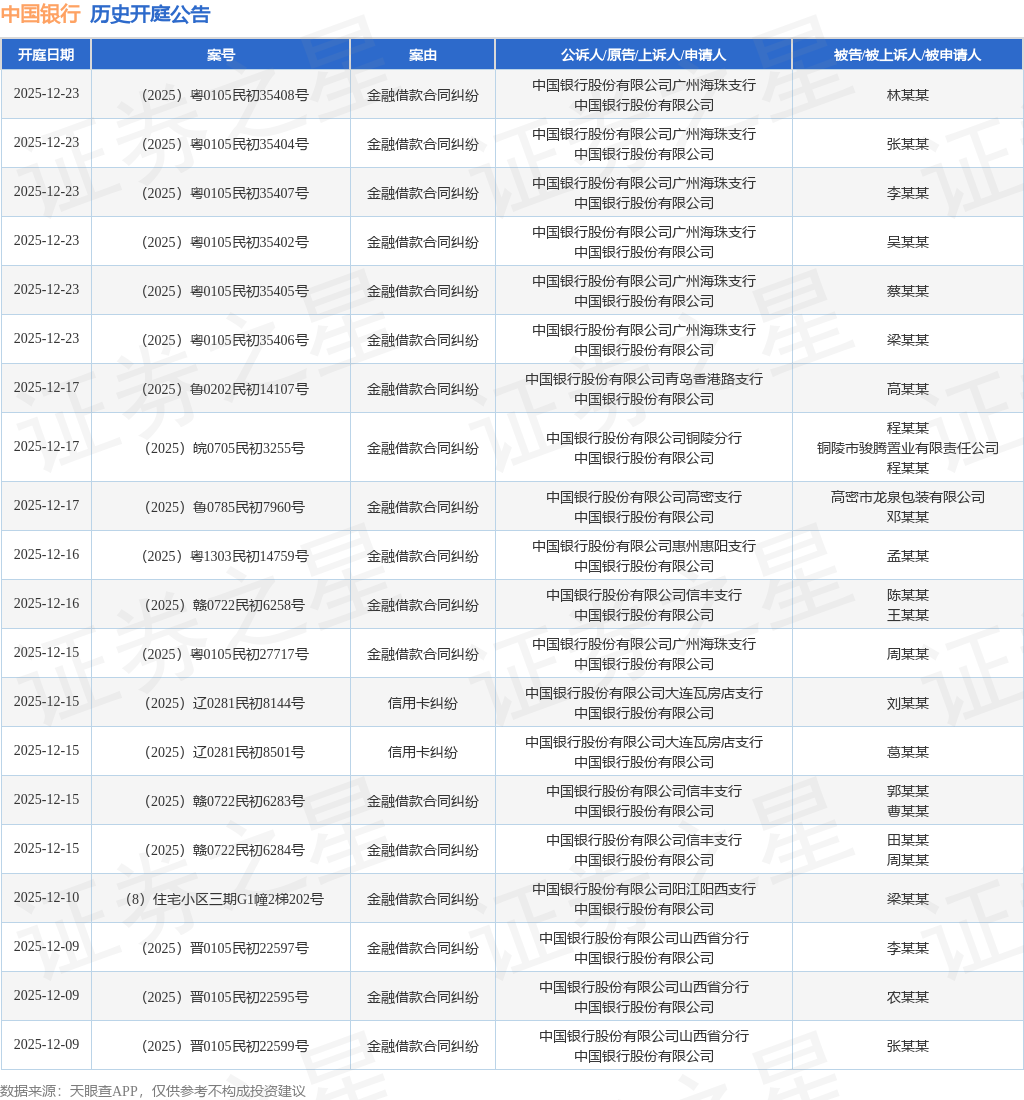Click the 中国银行 title text
Viewport: 1024px width, 1100px height.
41,14
